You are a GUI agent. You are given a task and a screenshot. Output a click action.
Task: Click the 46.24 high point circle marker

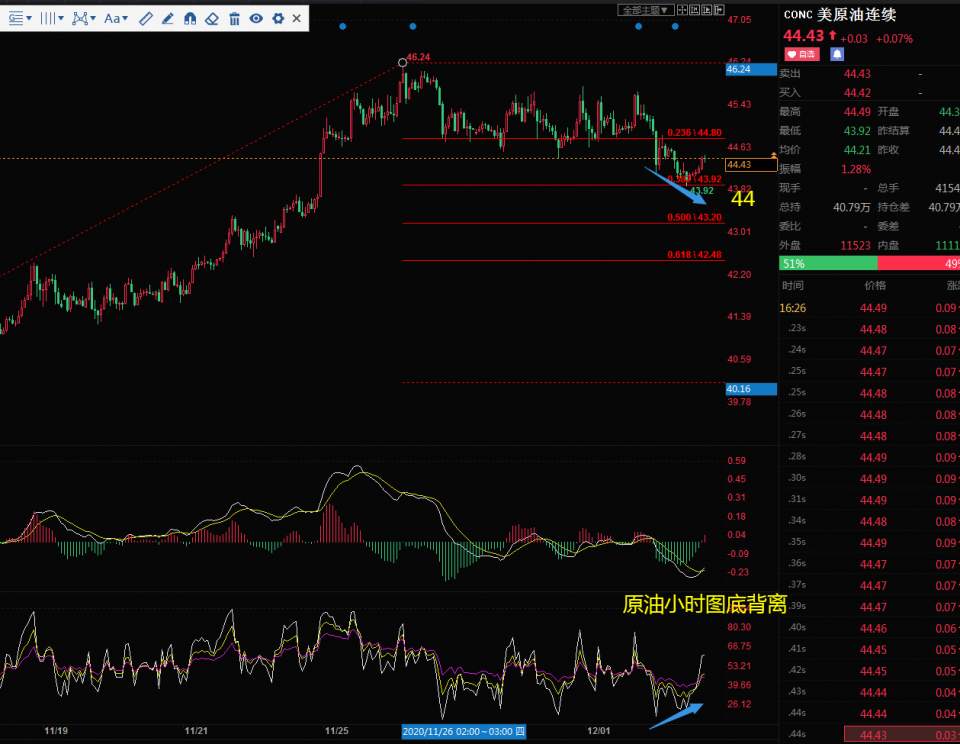[402, 62]
